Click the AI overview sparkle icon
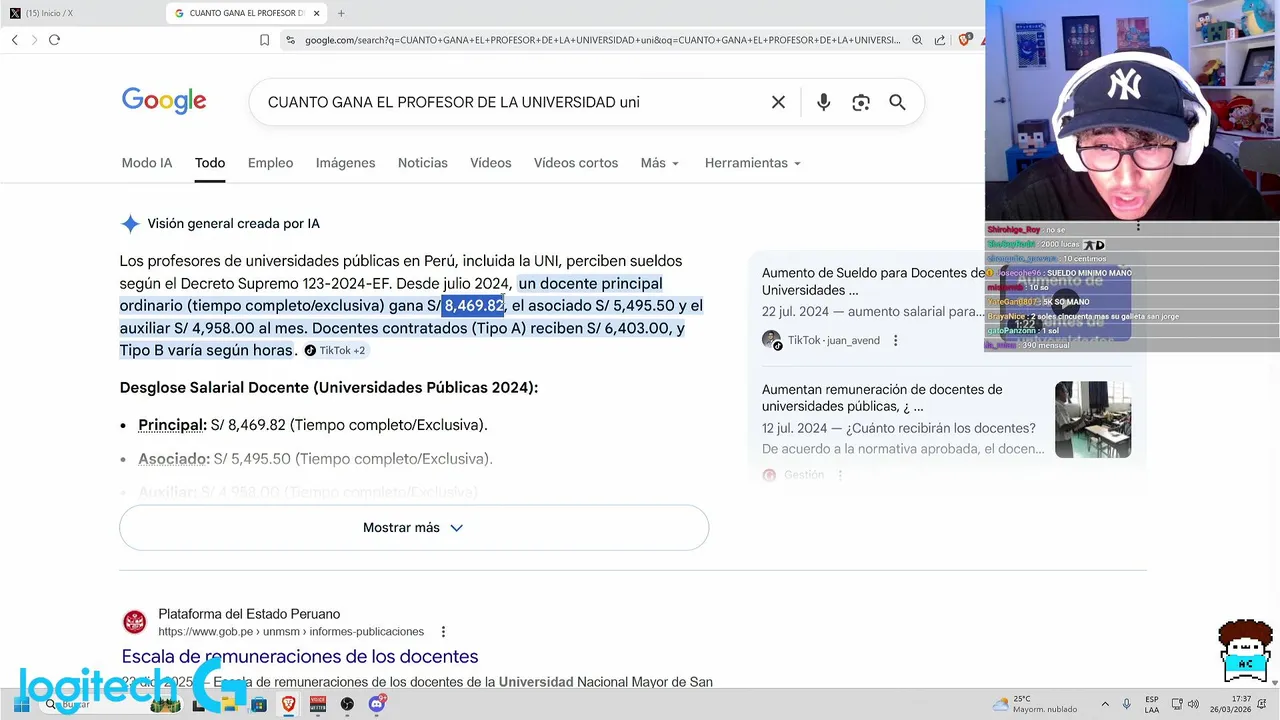 click(130, 224)
